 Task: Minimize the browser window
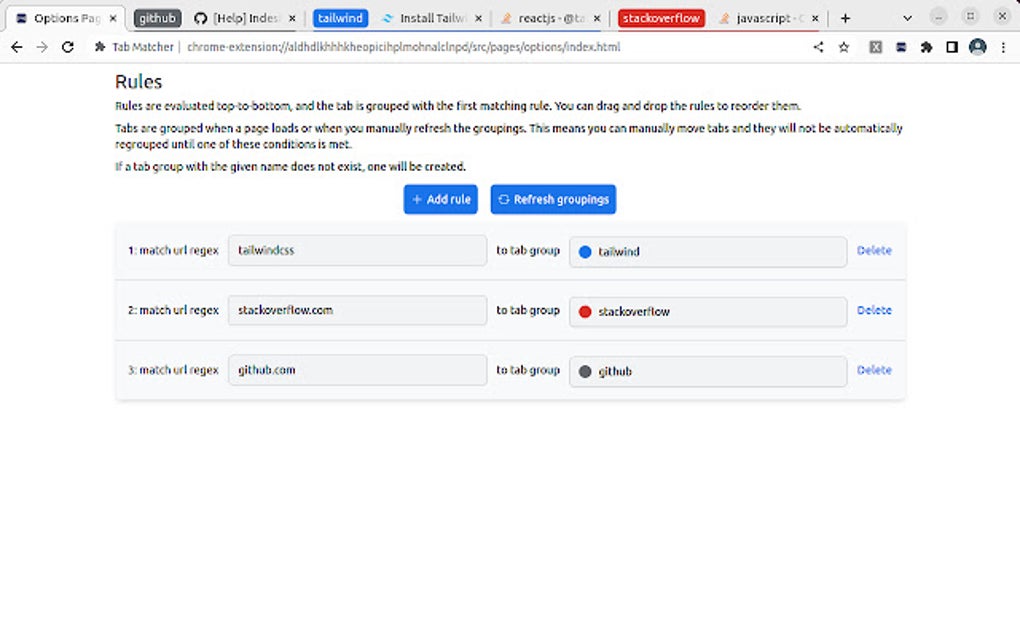coord(938,17)
